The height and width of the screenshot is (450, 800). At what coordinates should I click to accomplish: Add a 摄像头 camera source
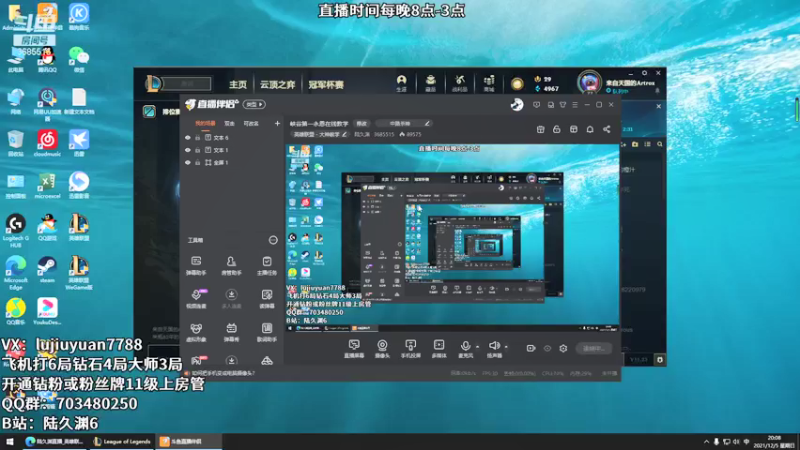click(382, 349)
